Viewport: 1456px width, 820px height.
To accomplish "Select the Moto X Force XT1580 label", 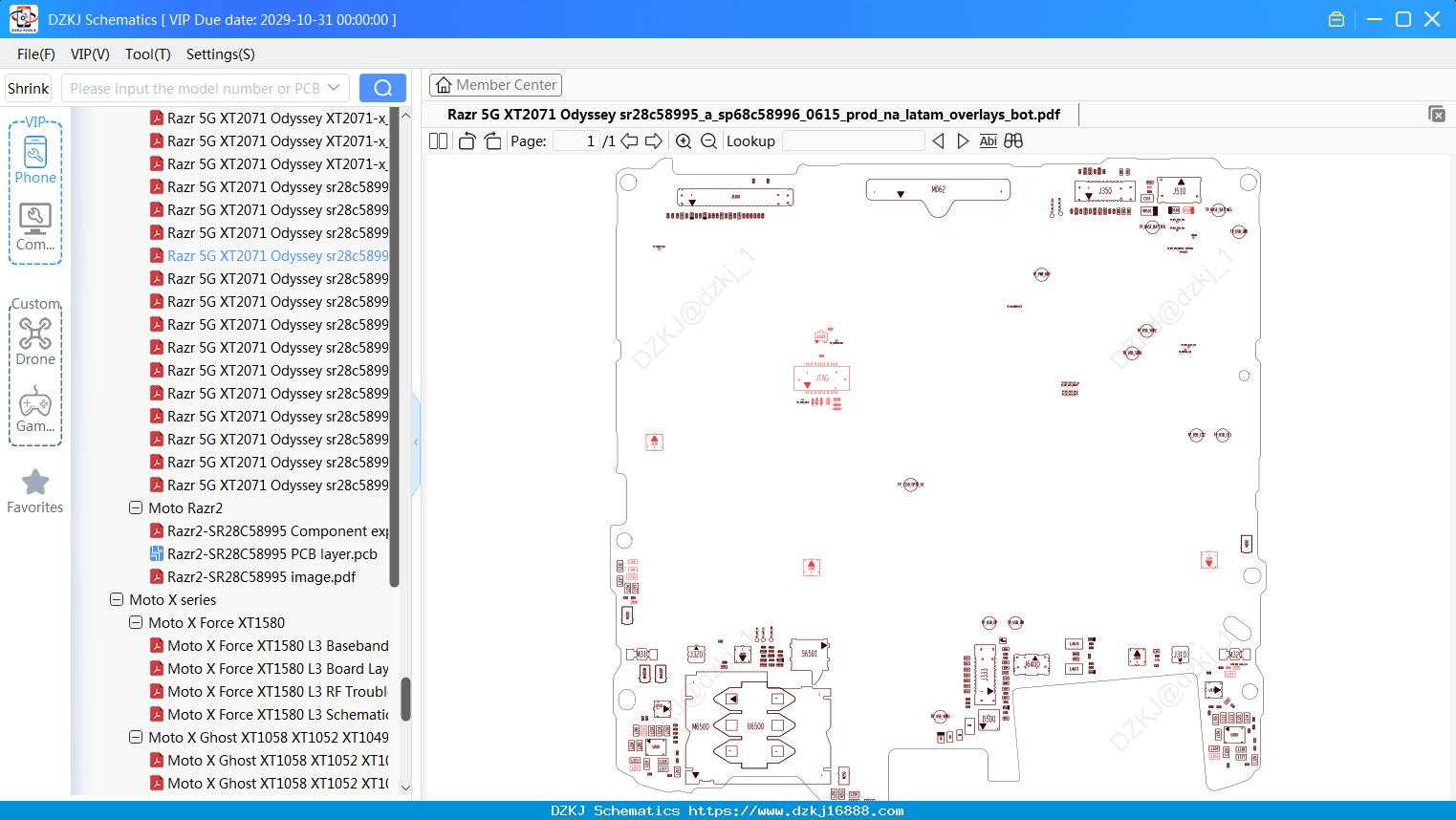I will (x=217, y=623).
